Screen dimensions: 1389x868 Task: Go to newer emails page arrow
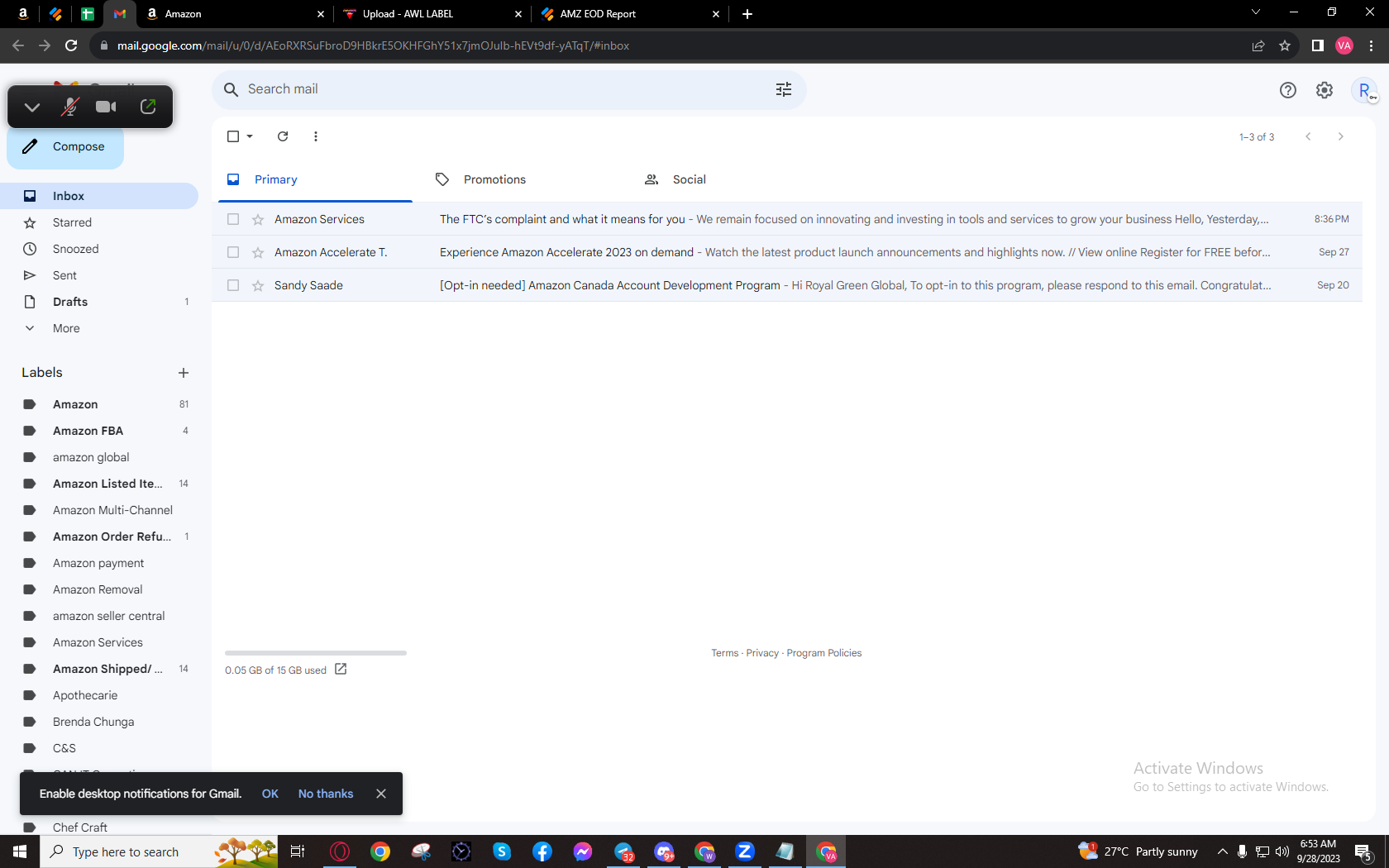(x=1308, y=136)
